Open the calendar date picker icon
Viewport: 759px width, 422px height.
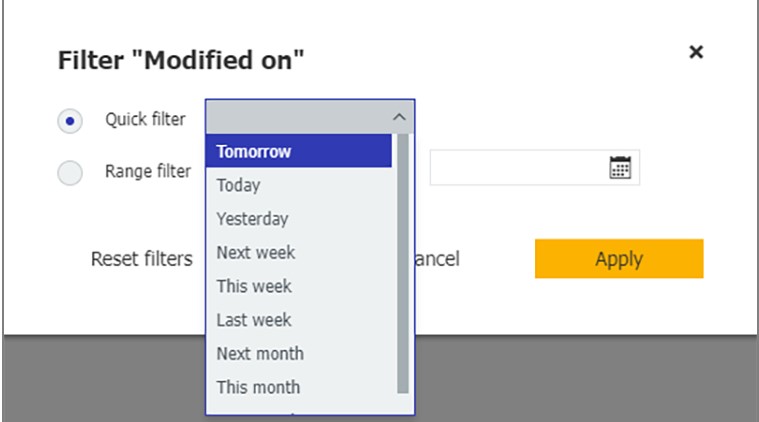(620, 167)
